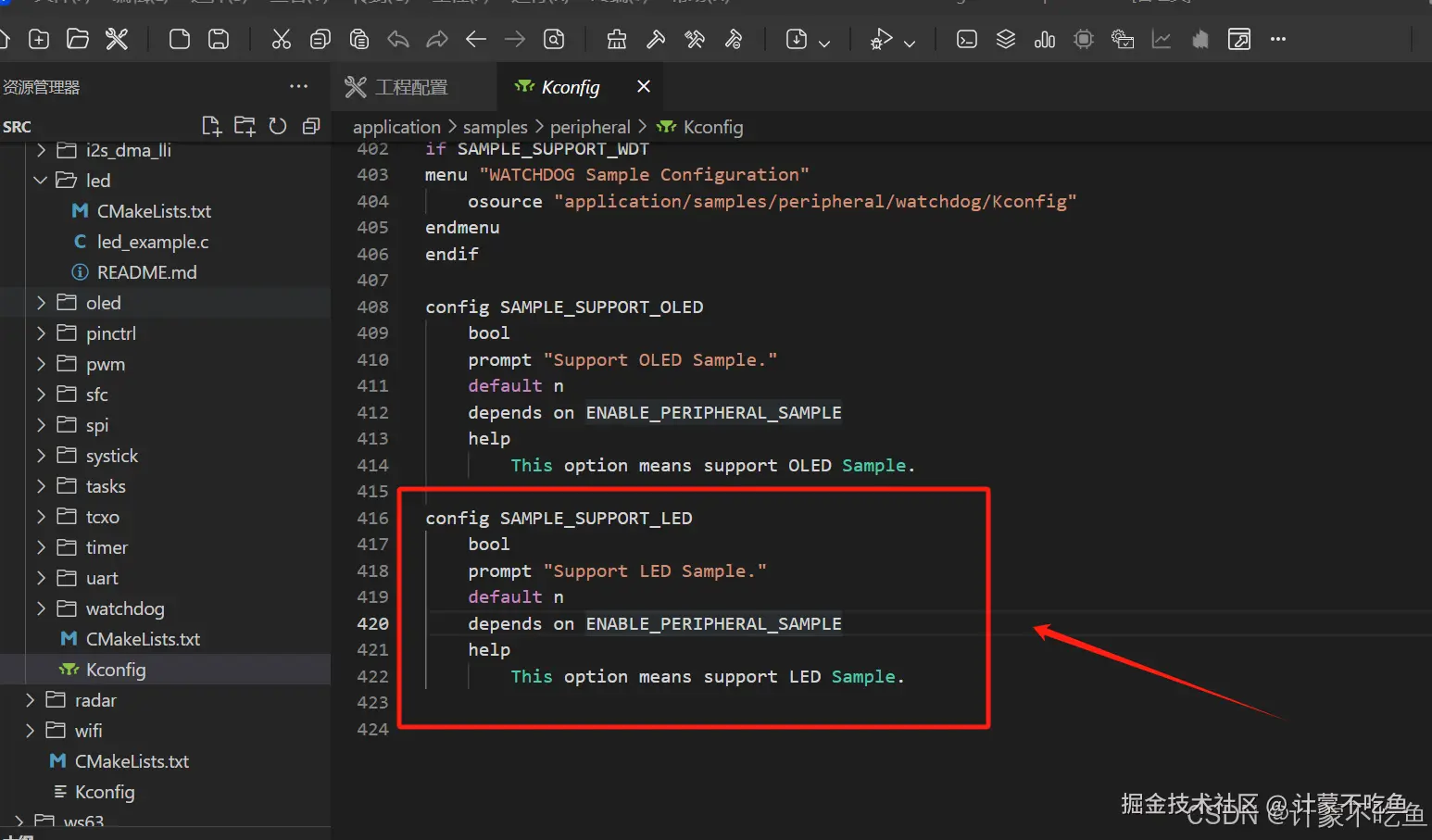1432x840 pixels.
Task: Click the copy icon in toolbar
Action: click(320, 39)
